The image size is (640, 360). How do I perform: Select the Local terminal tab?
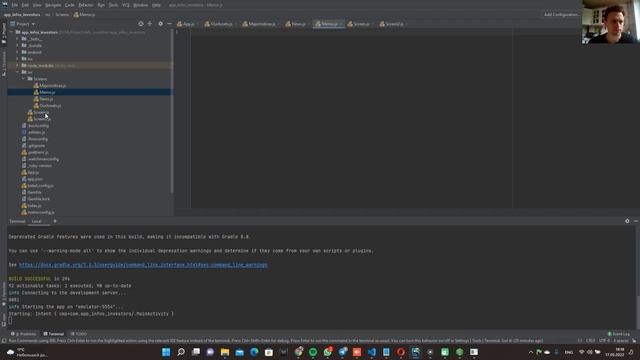pyautogui.click(x=37, y=221)
